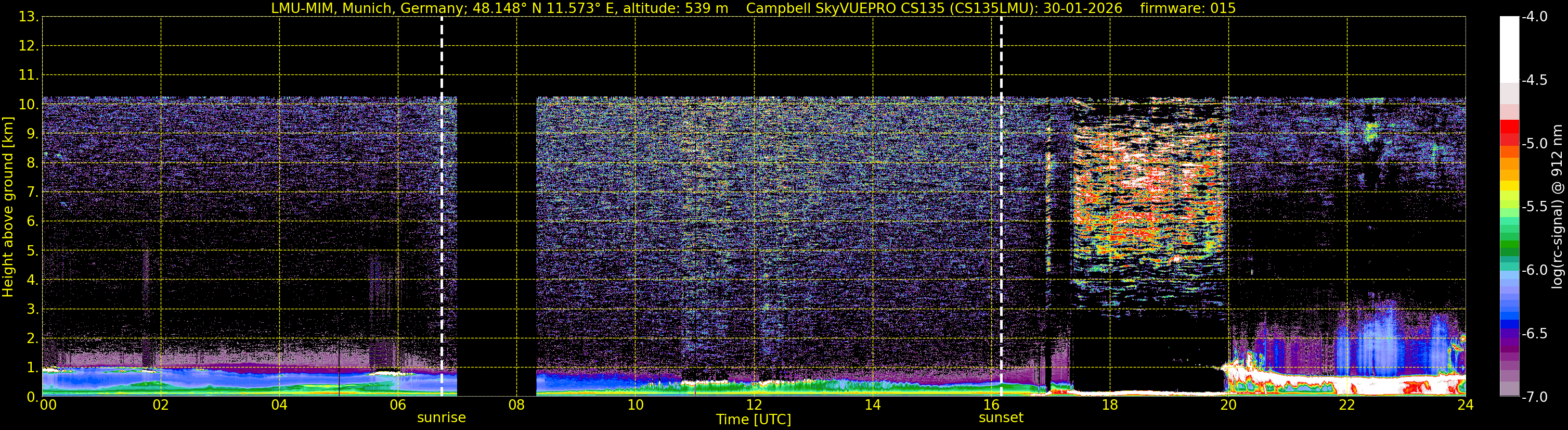Click the '9.' height-axis tick label
The width and height of the screenshot is (1568, 430).
click(32, 134)
